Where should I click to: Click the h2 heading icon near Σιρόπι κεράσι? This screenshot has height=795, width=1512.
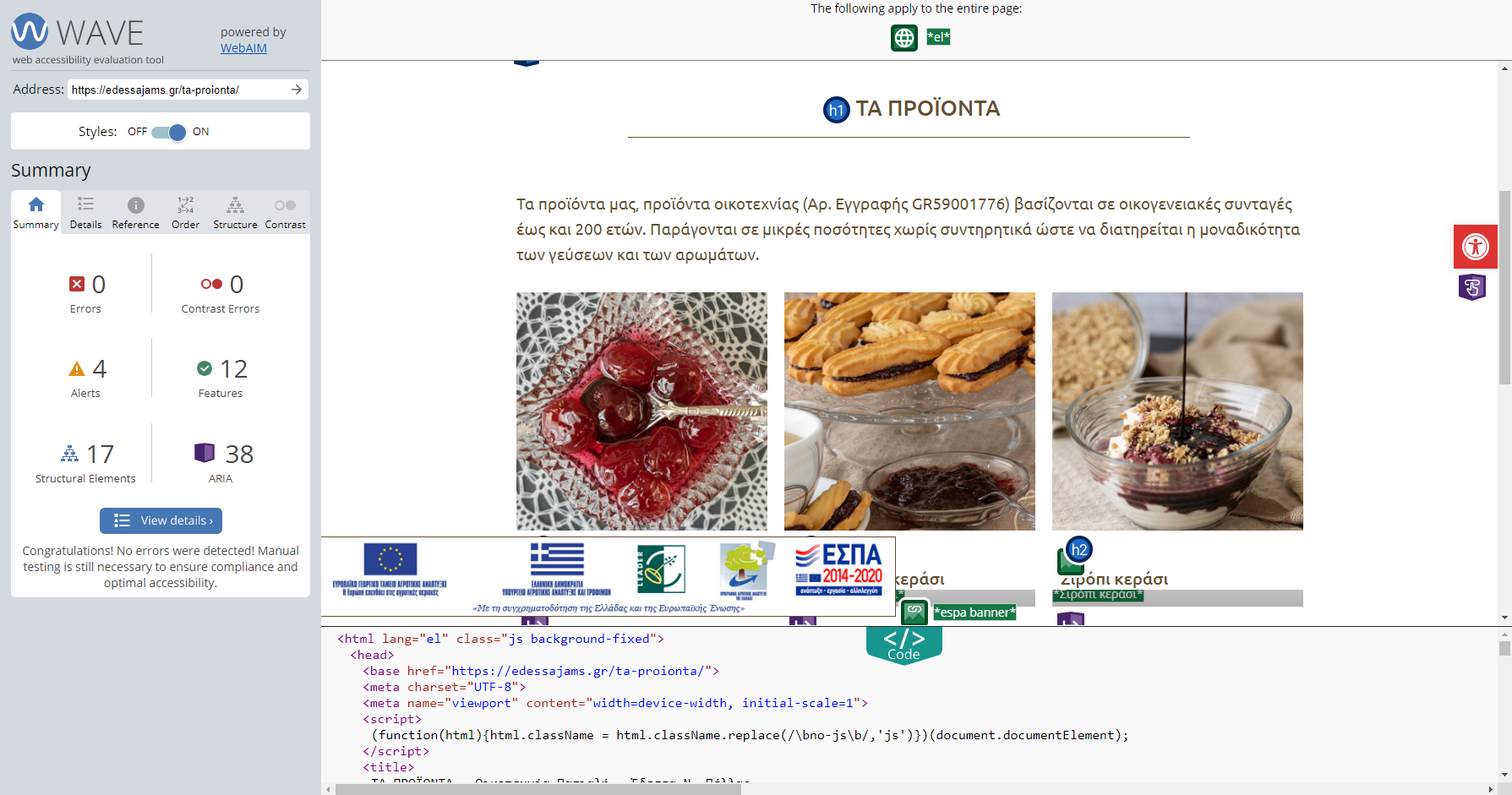click(x=1078, y=550)
